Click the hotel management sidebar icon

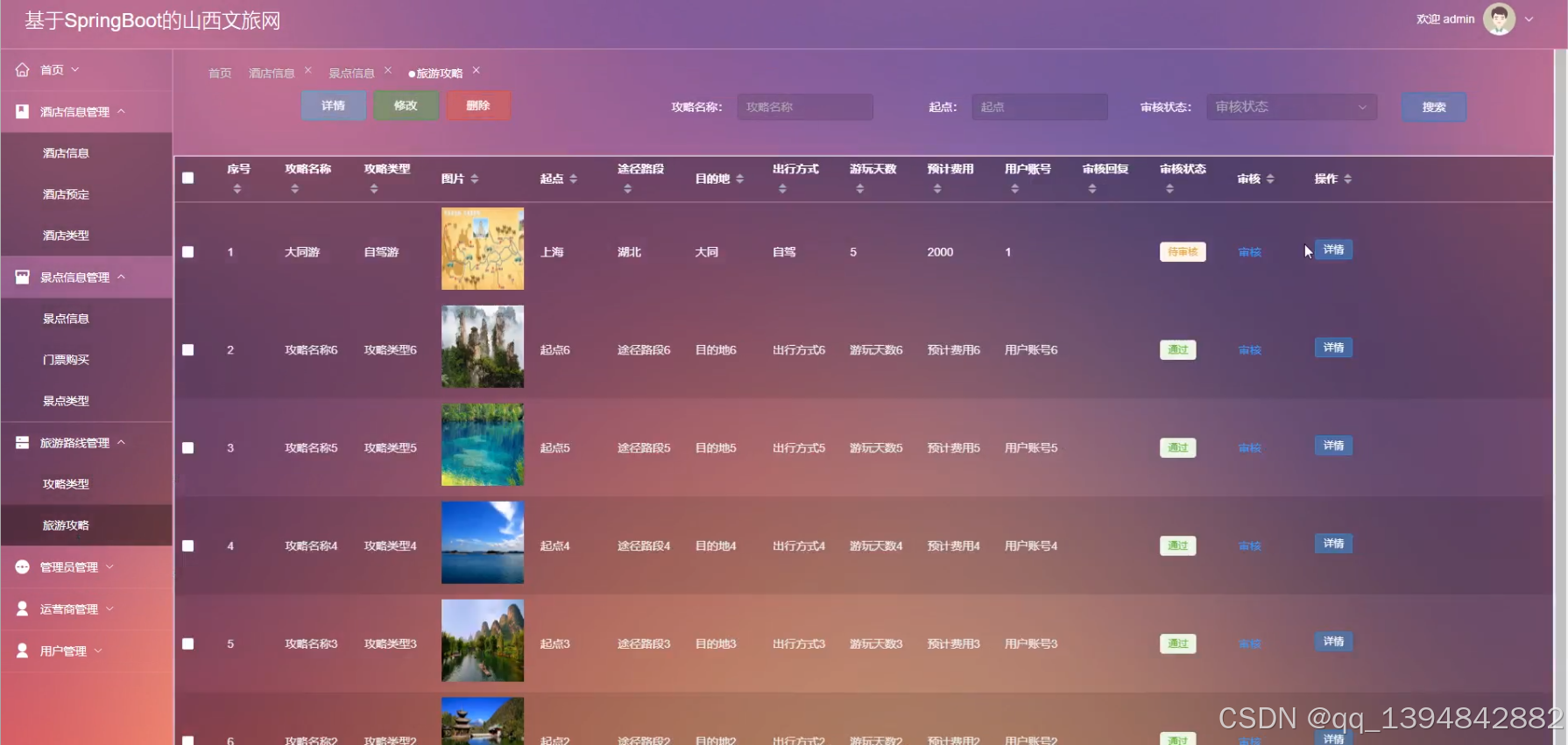coord(22,111)
